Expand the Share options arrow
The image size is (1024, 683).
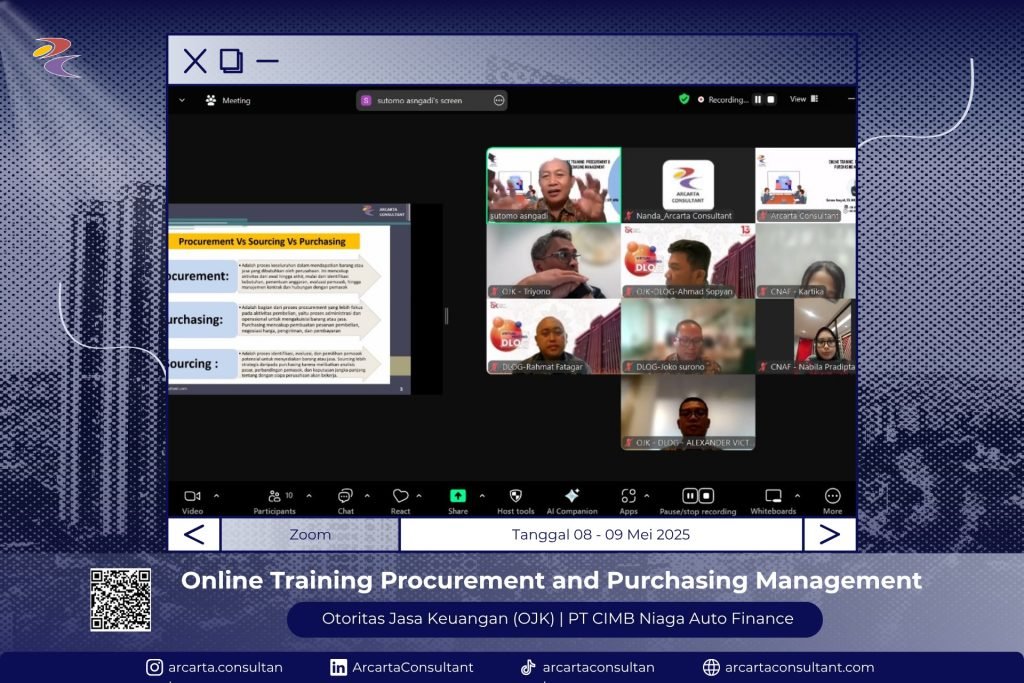482,495
